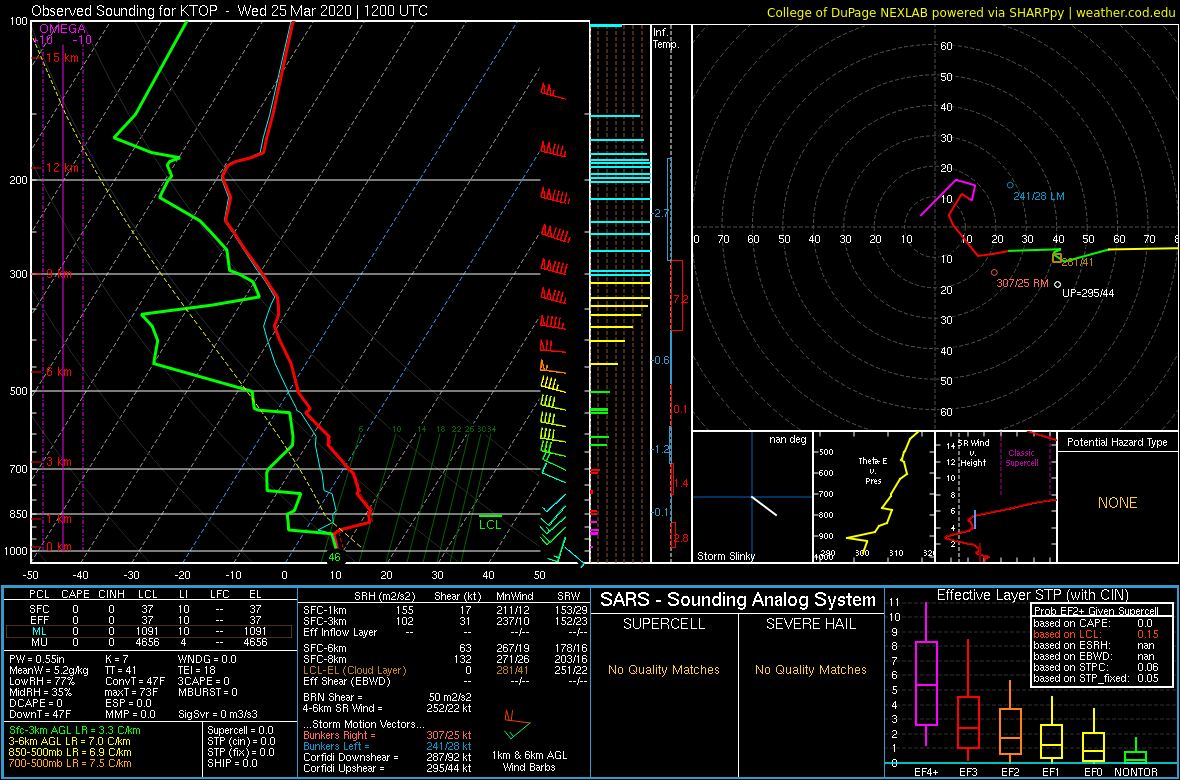This screenshot has height=780, width=1180.
Task: Click the hazard type value 'NONE'
Action: [x=1117, y=503]
